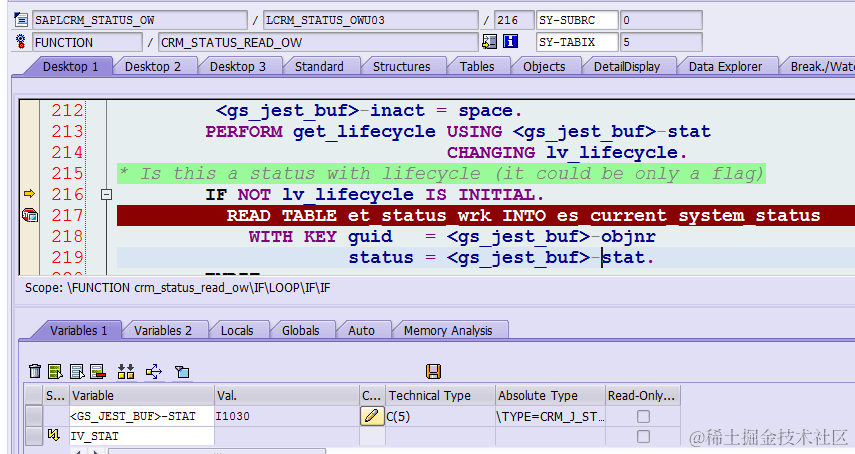
Task: Click the Val. column header
Action: coord(287,395)
